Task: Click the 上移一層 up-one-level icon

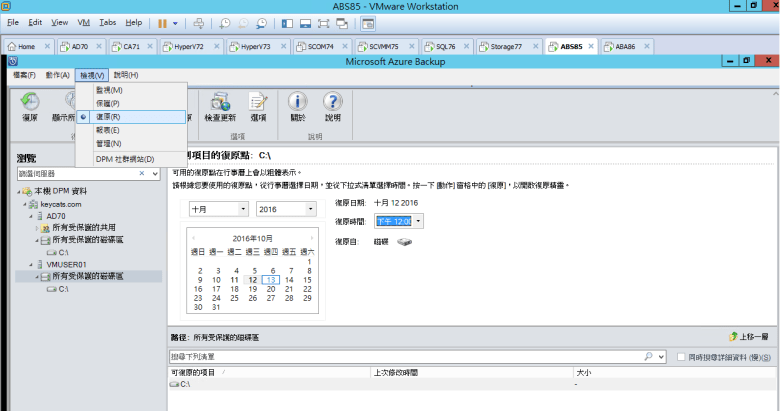Action: coord(733,338)
